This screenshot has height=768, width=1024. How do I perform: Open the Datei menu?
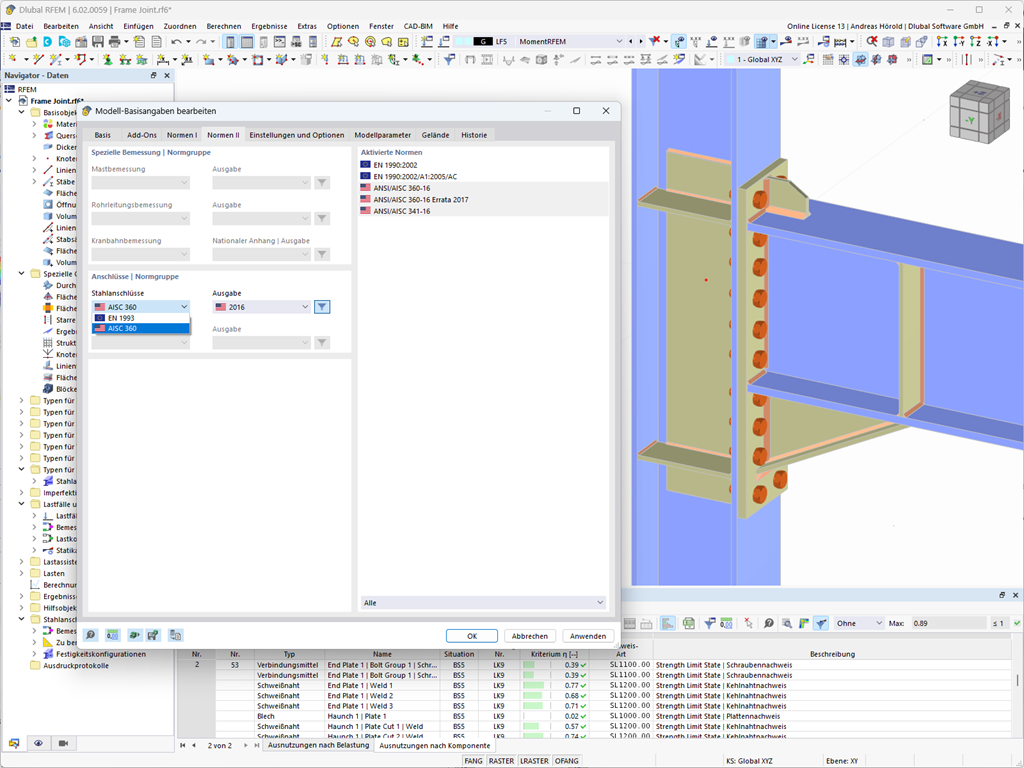point(24,26)
